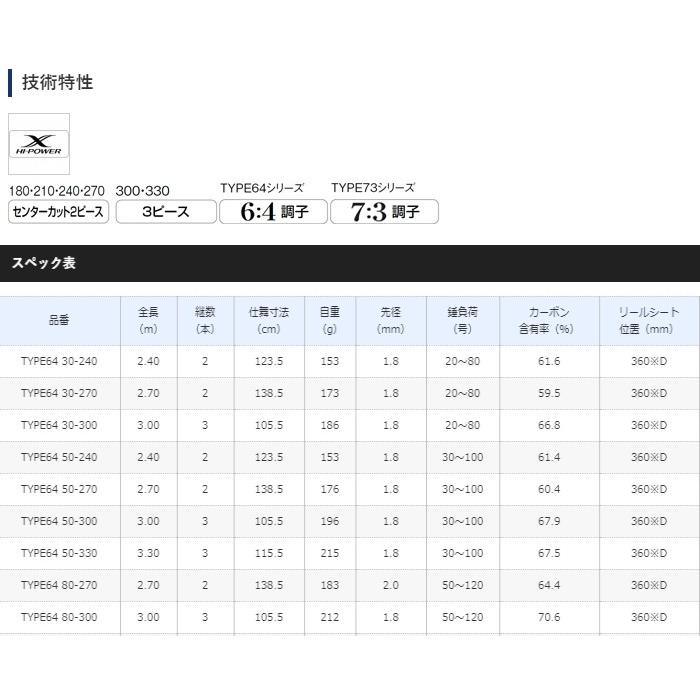Image resolution: width=700 pixels, height=700 pixels.
Task: Click the TYPE73シリーズ label
Action: click(373, 188)
